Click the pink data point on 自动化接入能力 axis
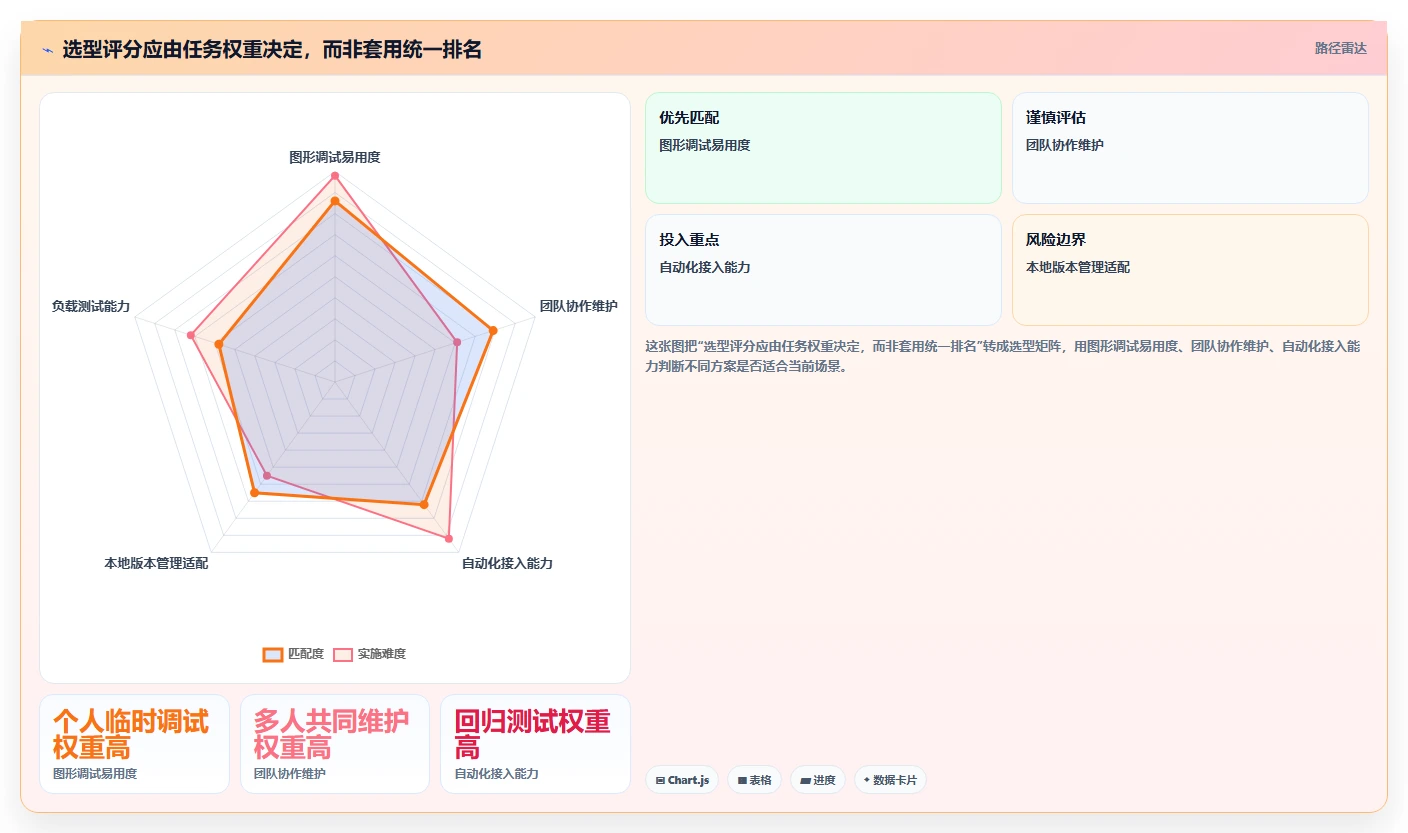Viewport: 1408px width, 833px height. [x=449, y=539]
